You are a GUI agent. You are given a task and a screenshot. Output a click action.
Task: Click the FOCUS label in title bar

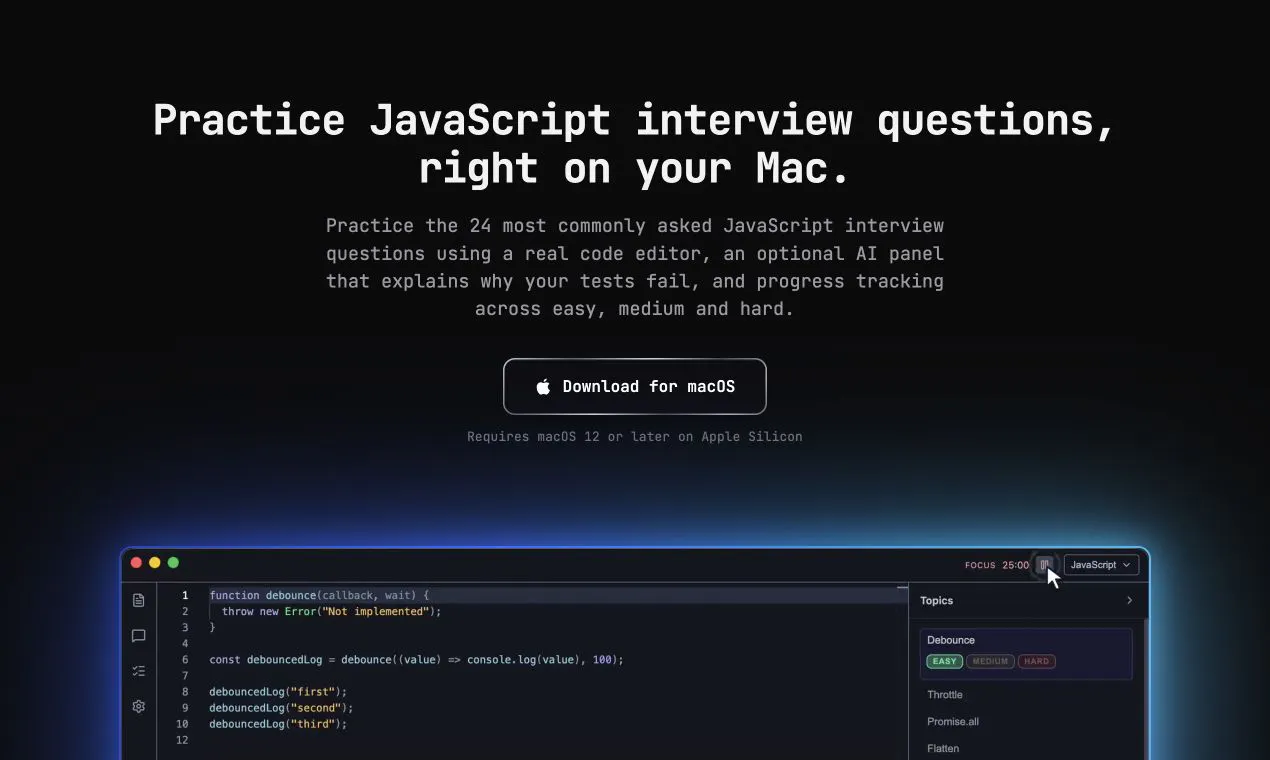coord(980,565)
